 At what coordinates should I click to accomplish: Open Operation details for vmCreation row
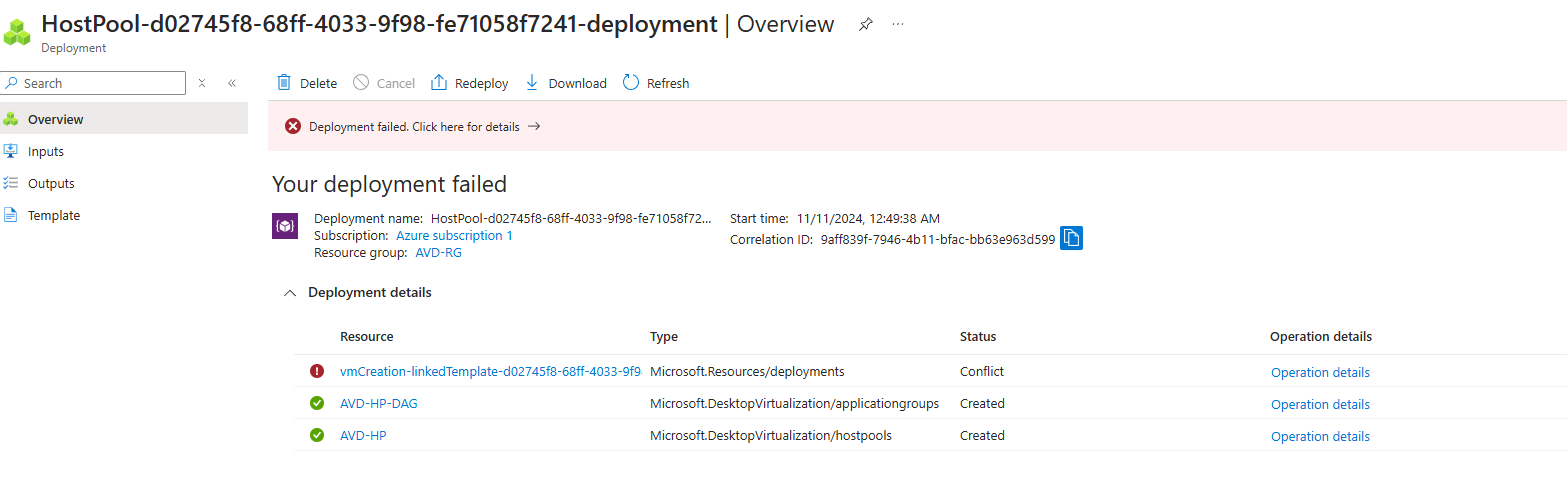[x=1320, y=372]
